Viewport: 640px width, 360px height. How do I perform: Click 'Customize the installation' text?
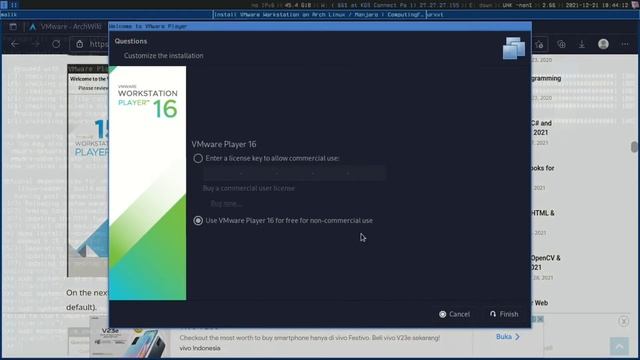click(164, 56)
